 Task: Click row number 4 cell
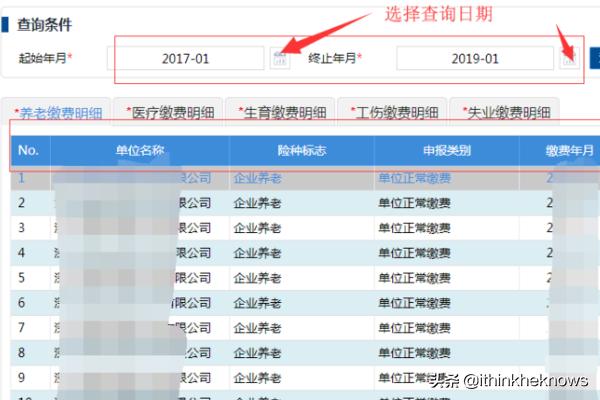[30, 253]
